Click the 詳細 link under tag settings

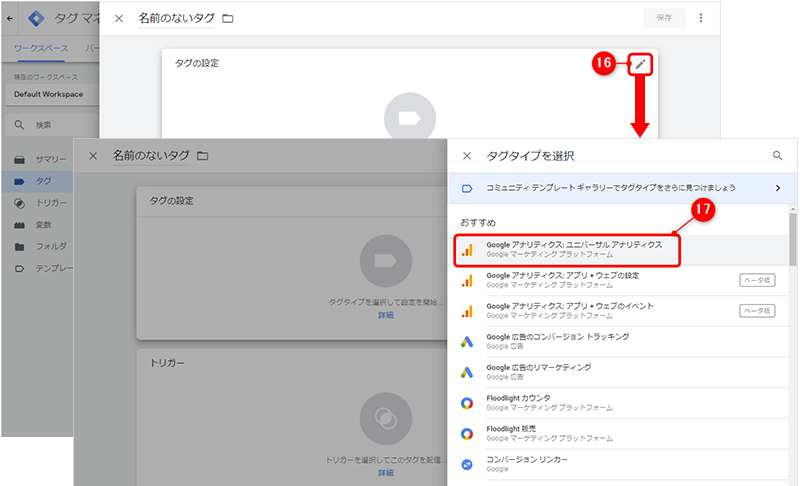click(386, 315)
